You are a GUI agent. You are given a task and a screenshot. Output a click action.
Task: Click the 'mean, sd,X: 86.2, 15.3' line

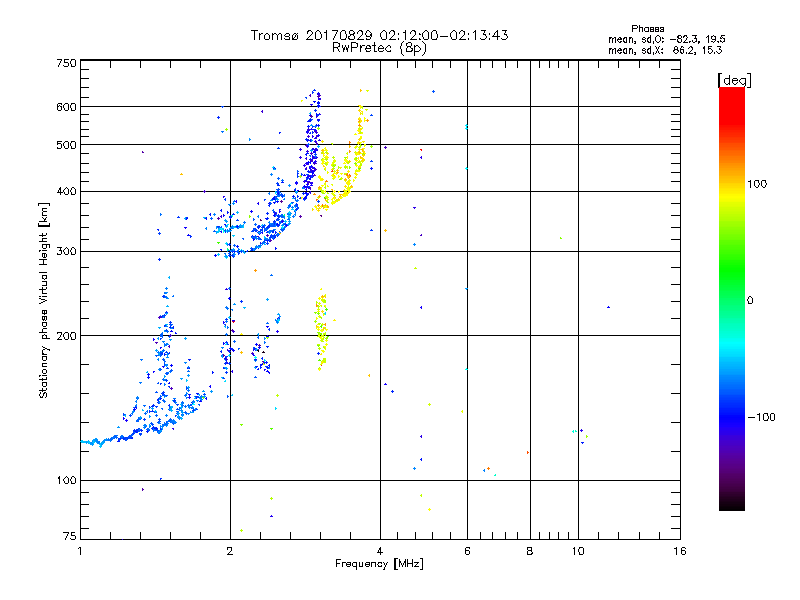pos(665,50)
